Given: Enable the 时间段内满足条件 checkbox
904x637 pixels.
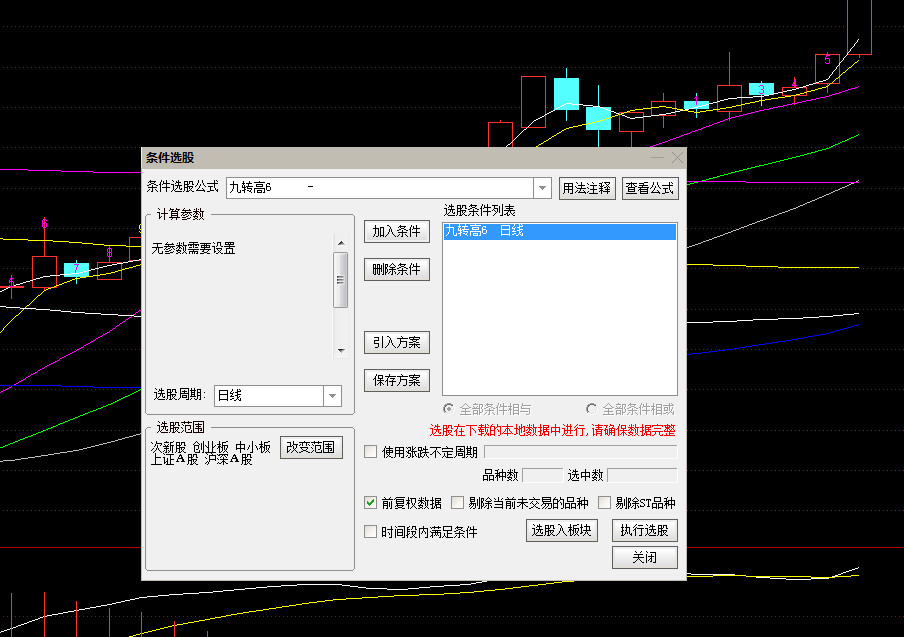Looking at the screenshot, I should 371,532.
